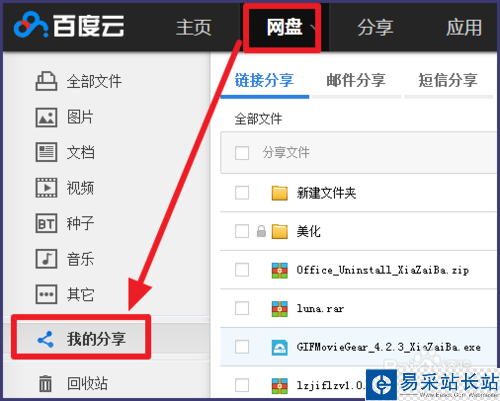500x401 pixels.
Task: Open 回收站 recycle bin
Action: [87, 383]
